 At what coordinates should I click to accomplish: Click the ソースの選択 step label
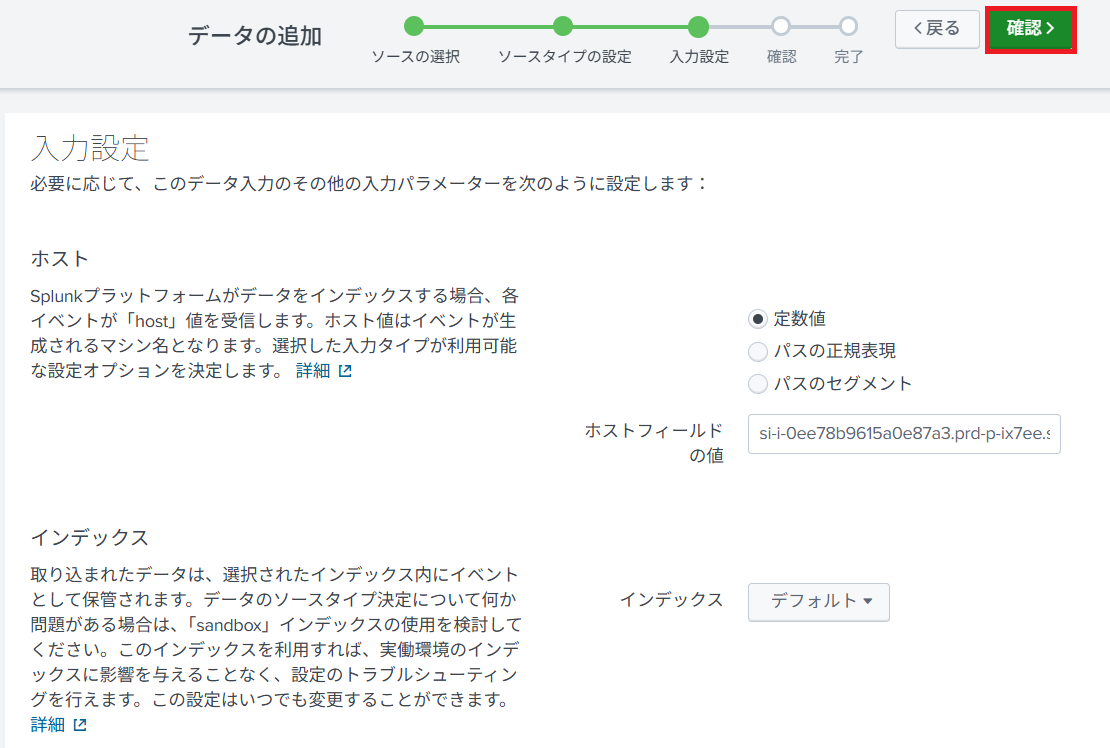(415, 57)
